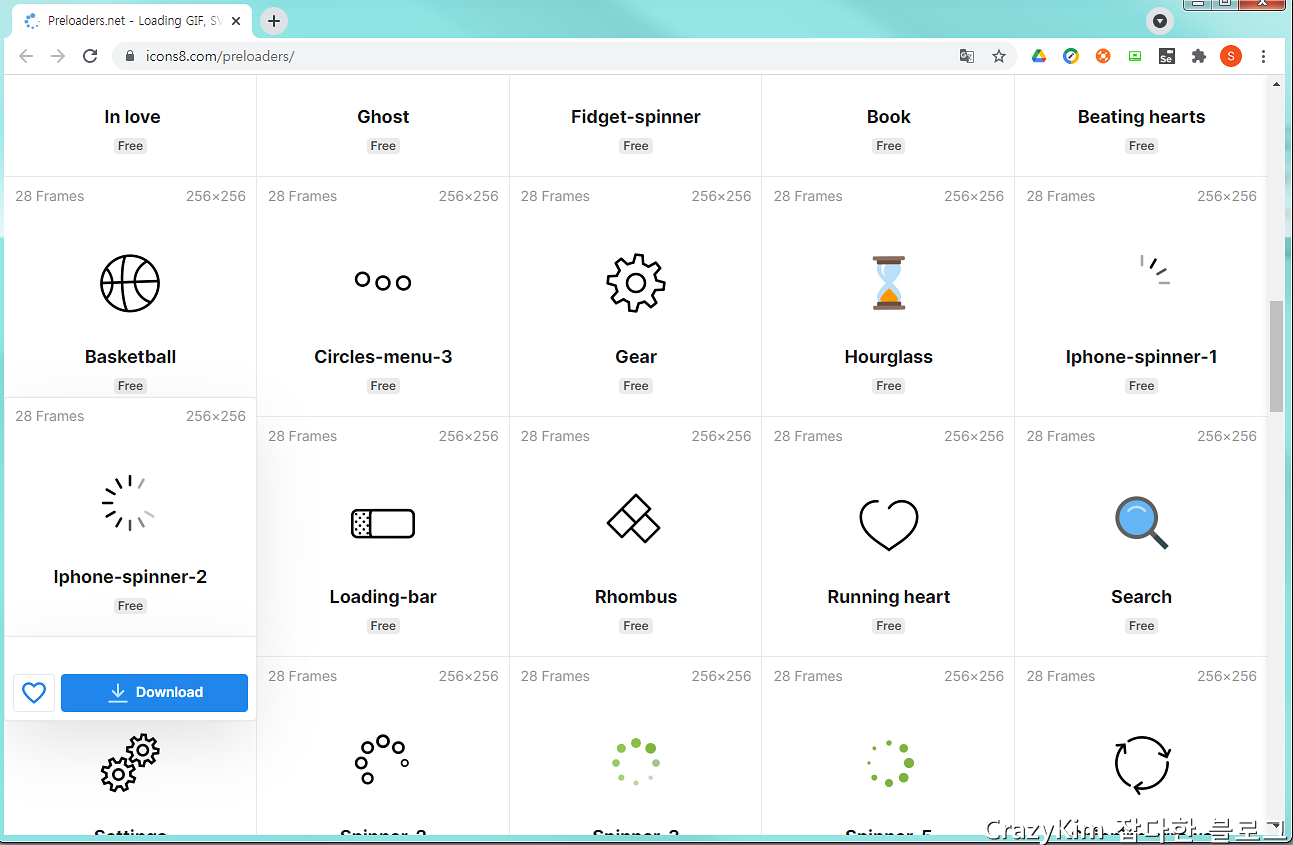Add Iphone-spinner-2 to favorites with heart
1293x845 pixels.
point(34,692)
